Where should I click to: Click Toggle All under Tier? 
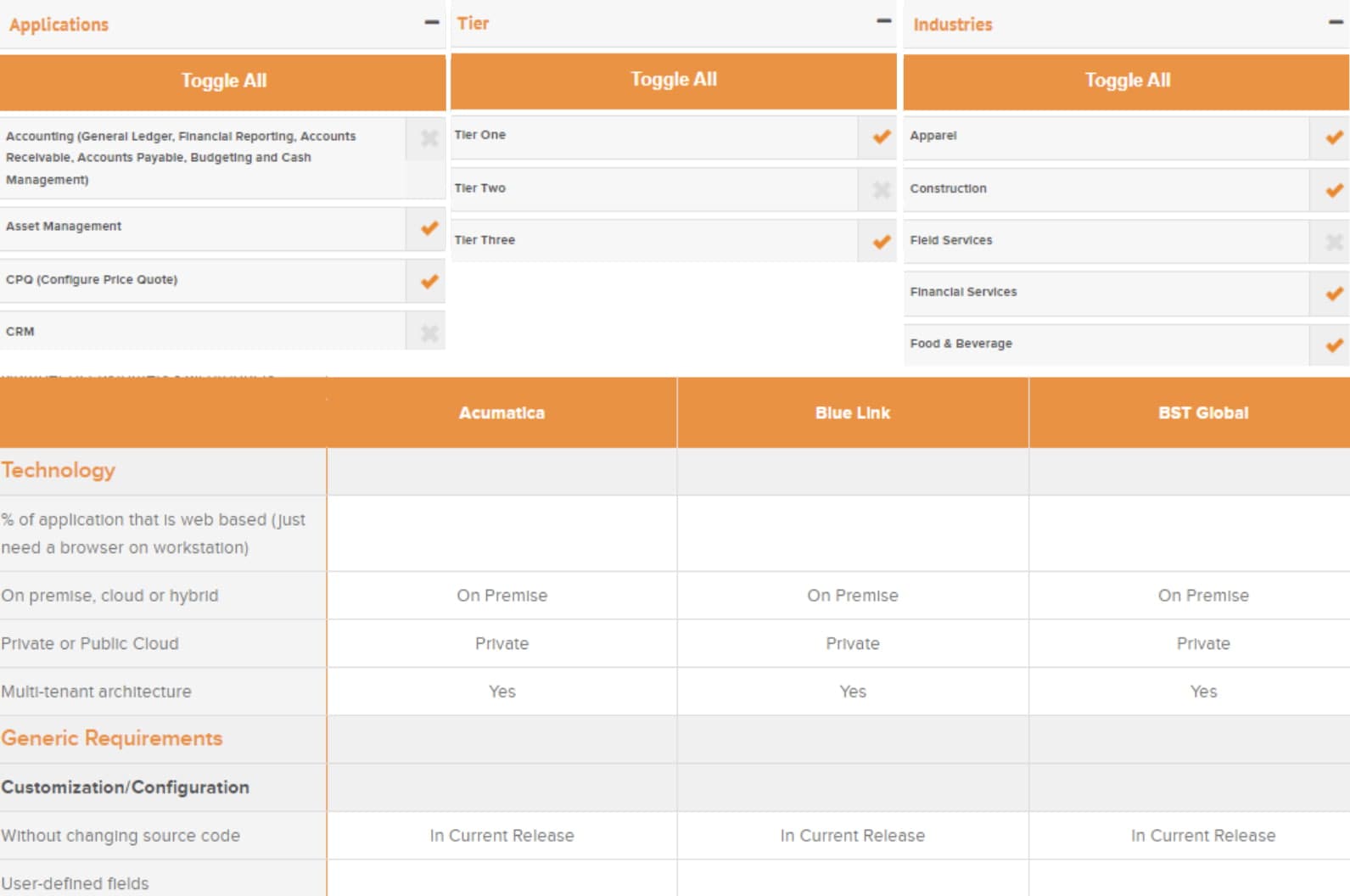click(673, 80)
